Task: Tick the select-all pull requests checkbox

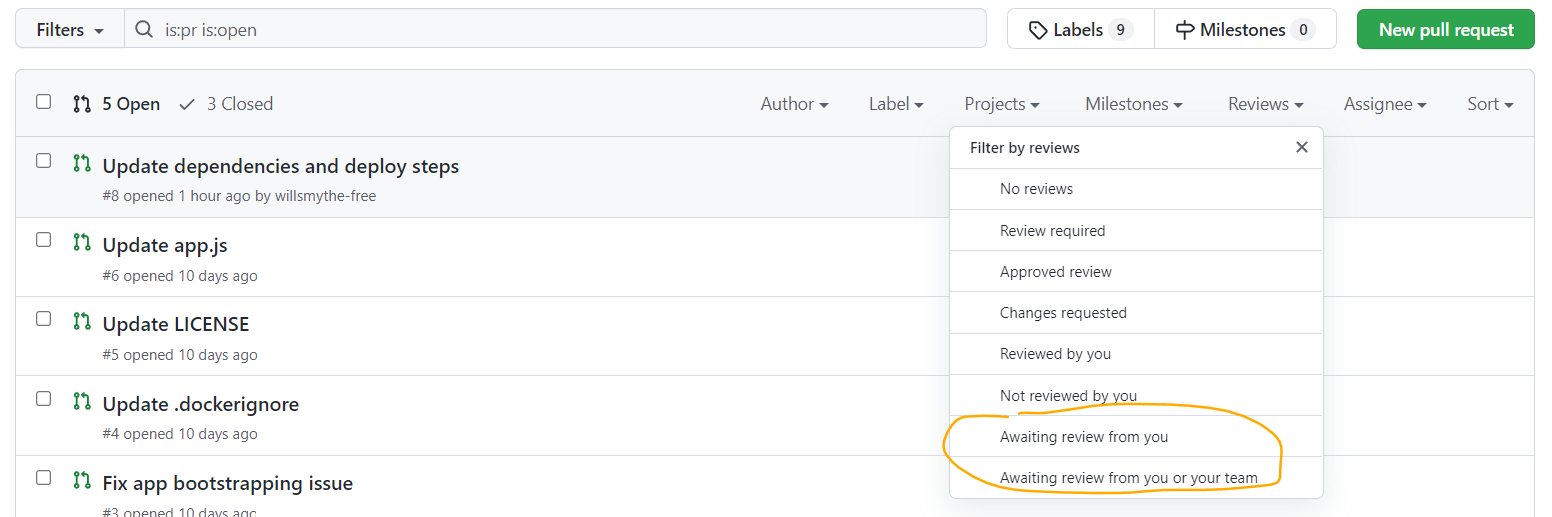Action: point(43,101)
